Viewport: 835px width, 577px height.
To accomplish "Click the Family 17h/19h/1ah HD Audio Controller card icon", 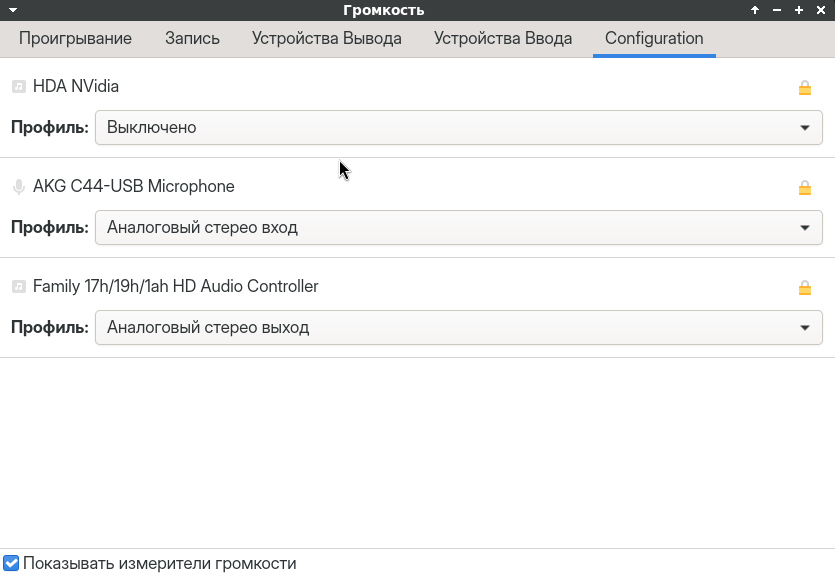I will [19, 287].
